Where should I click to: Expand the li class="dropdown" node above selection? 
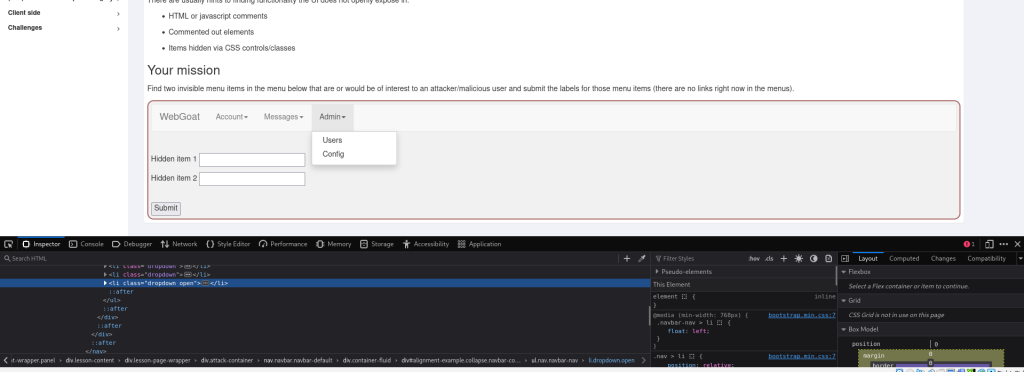[x=106, y=275]
